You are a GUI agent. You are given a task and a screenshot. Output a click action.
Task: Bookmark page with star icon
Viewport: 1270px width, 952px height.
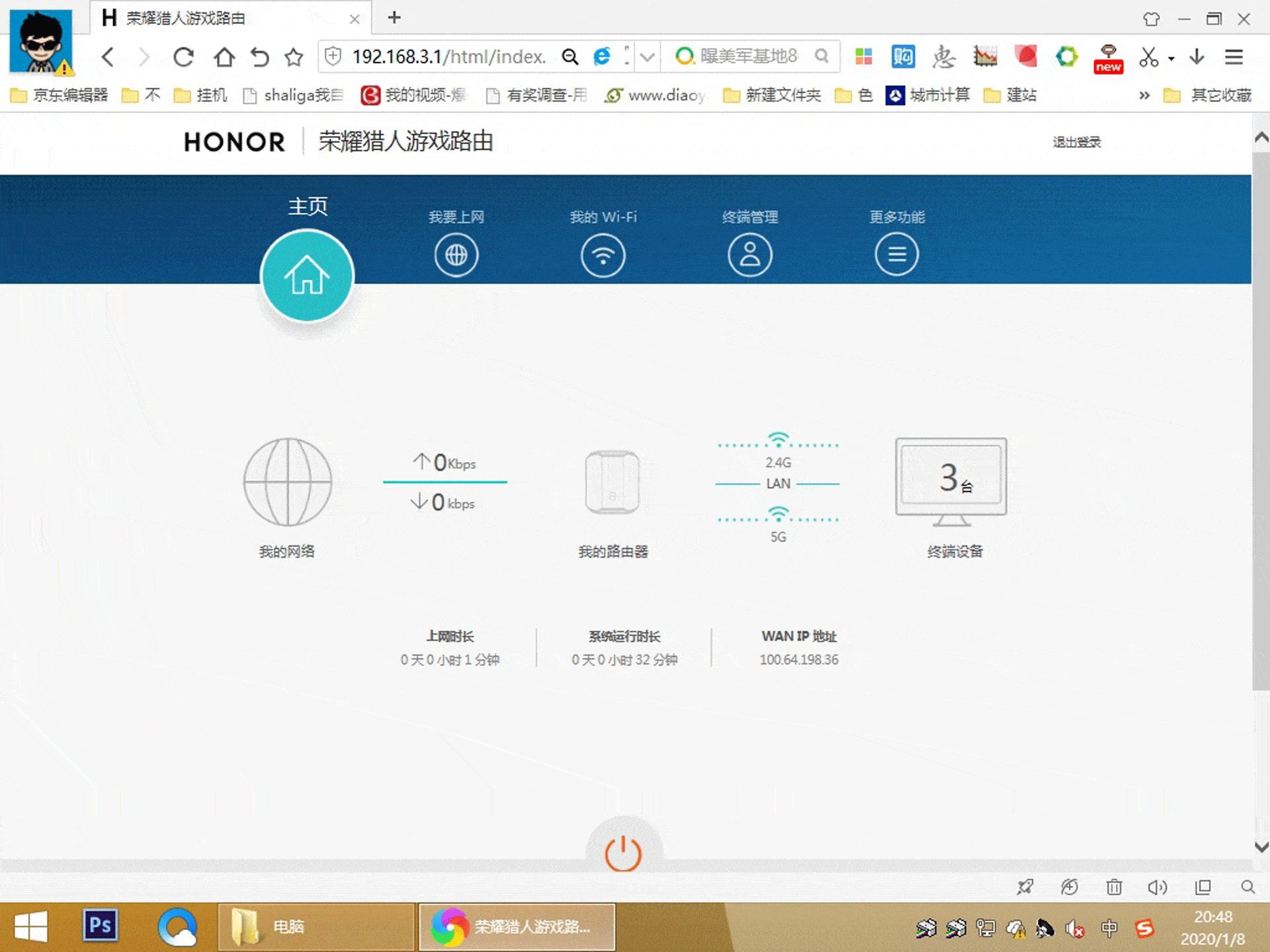point(294,57)
